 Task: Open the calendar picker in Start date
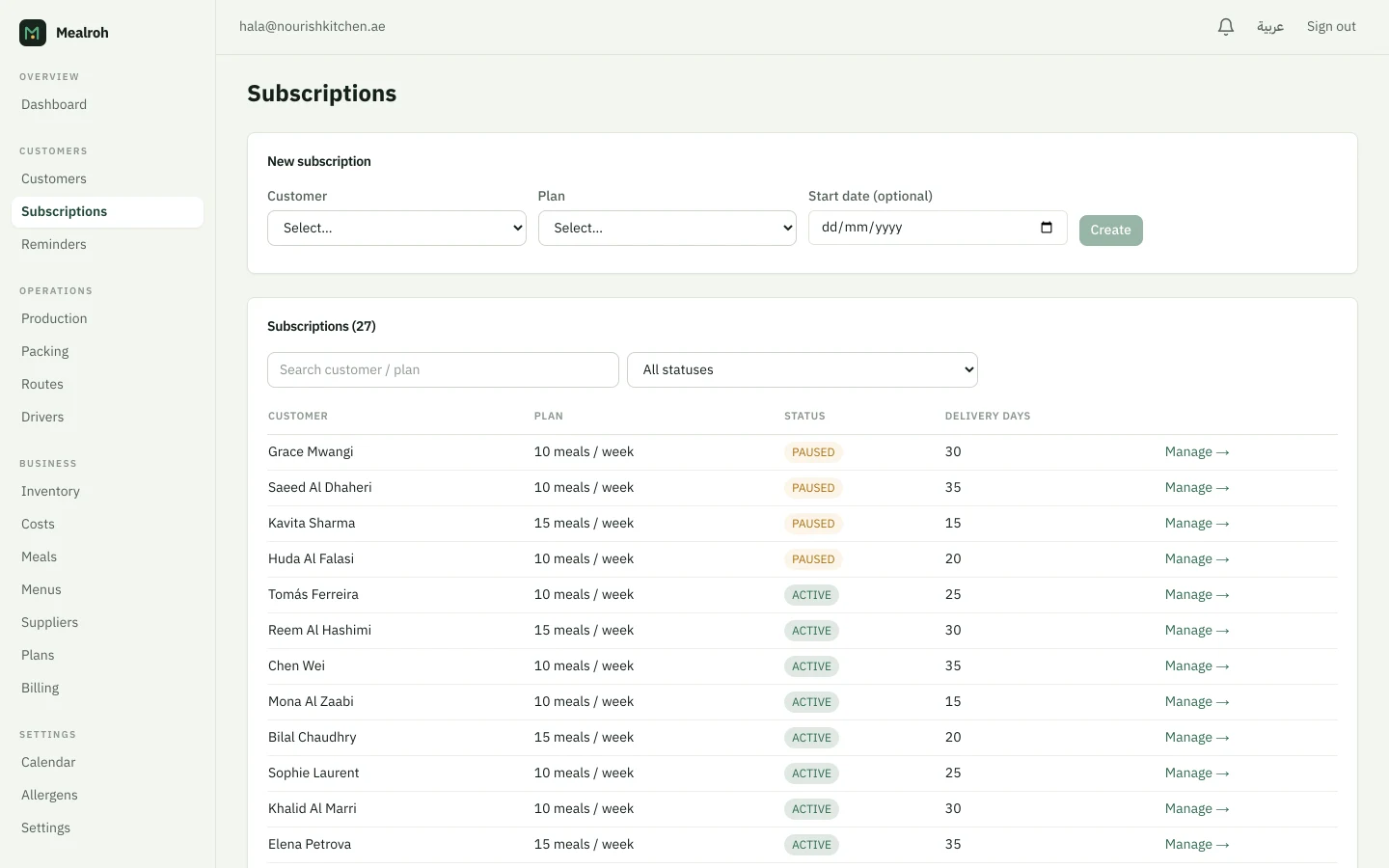(x=1047, y=228)
